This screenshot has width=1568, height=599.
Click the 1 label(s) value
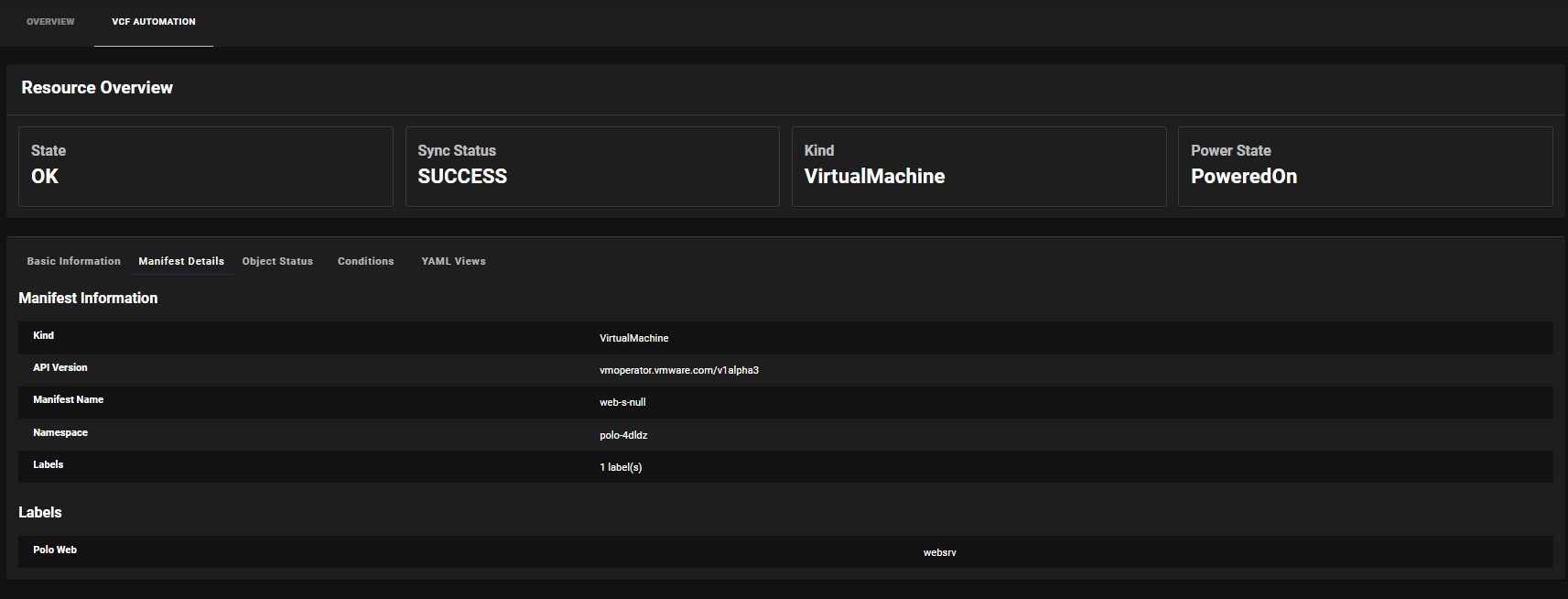click(621, 467)
